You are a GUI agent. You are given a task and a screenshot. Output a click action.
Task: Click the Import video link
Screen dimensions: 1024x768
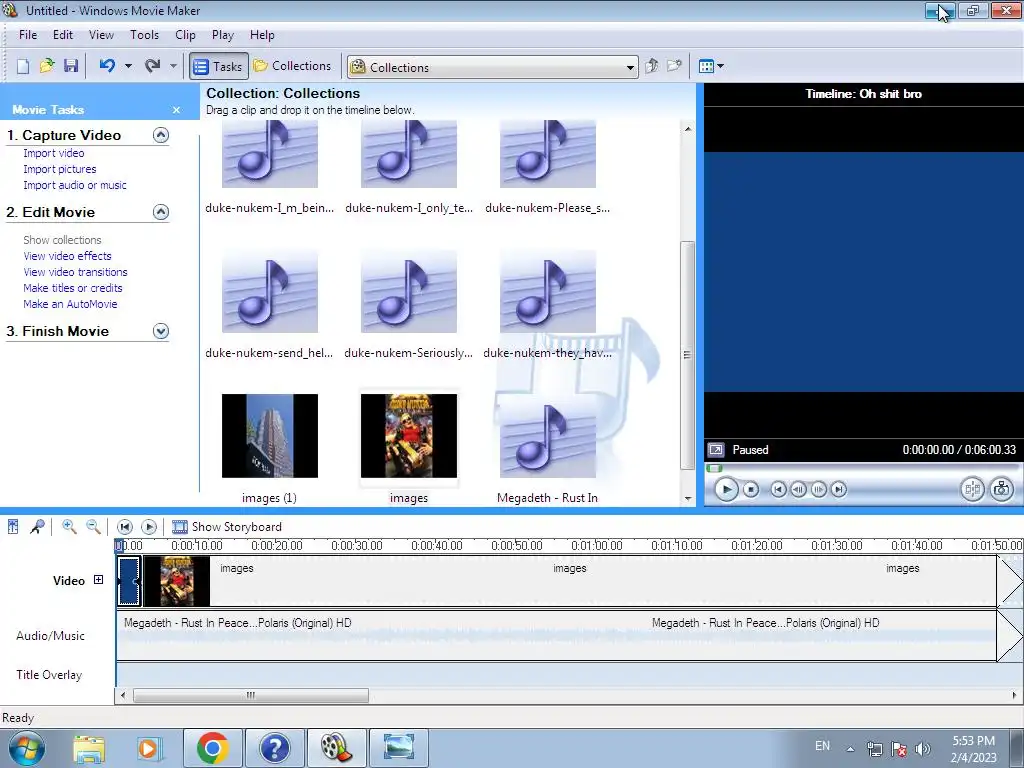(x=54, y=153)
